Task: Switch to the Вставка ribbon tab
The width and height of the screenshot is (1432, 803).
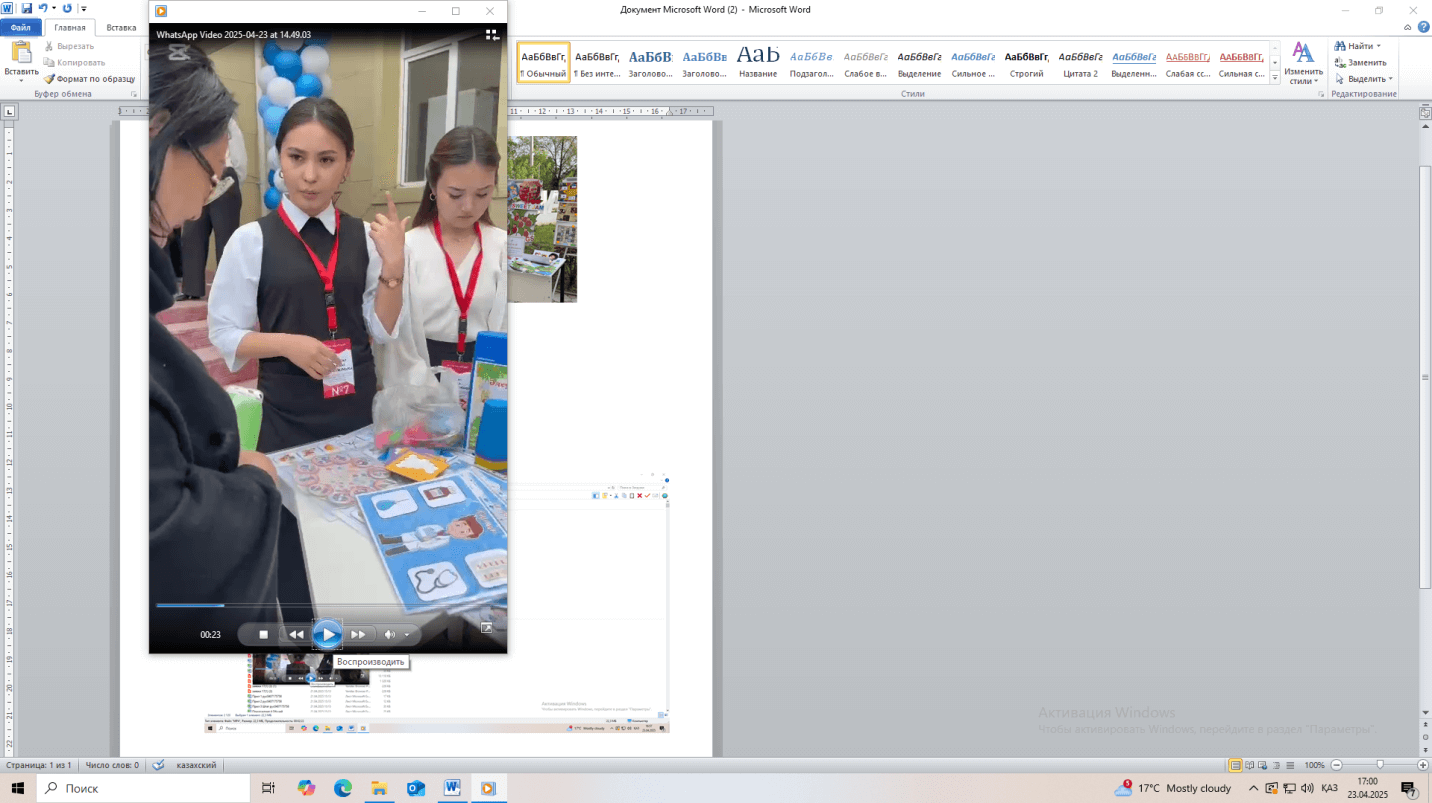Action: click(121, 28)
